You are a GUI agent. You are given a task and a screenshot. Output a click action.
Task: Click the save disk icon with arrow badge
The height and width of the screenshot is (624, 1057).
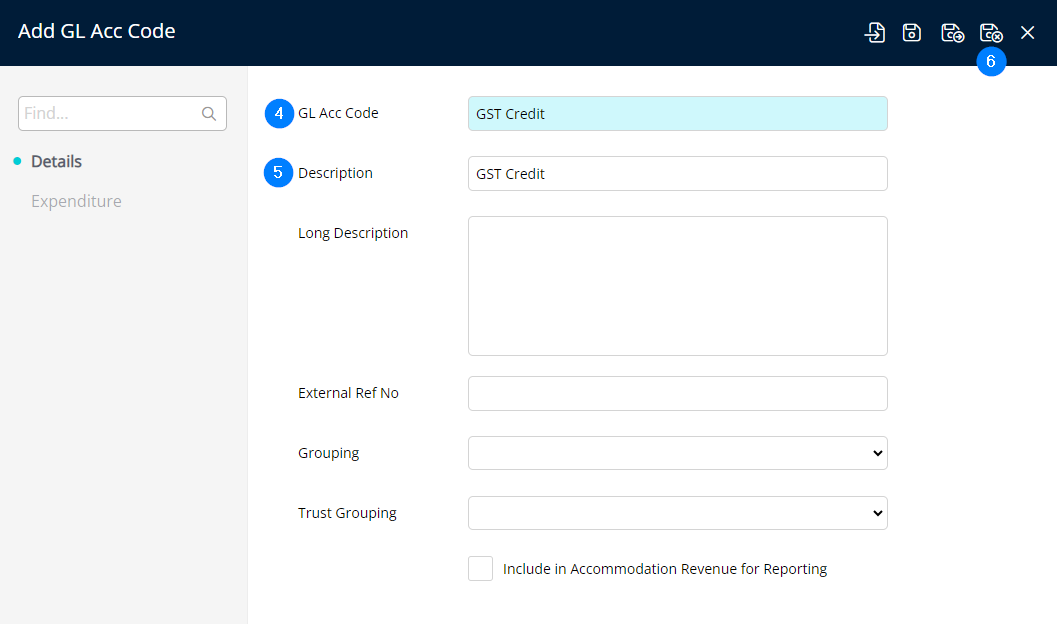[952, 33]
